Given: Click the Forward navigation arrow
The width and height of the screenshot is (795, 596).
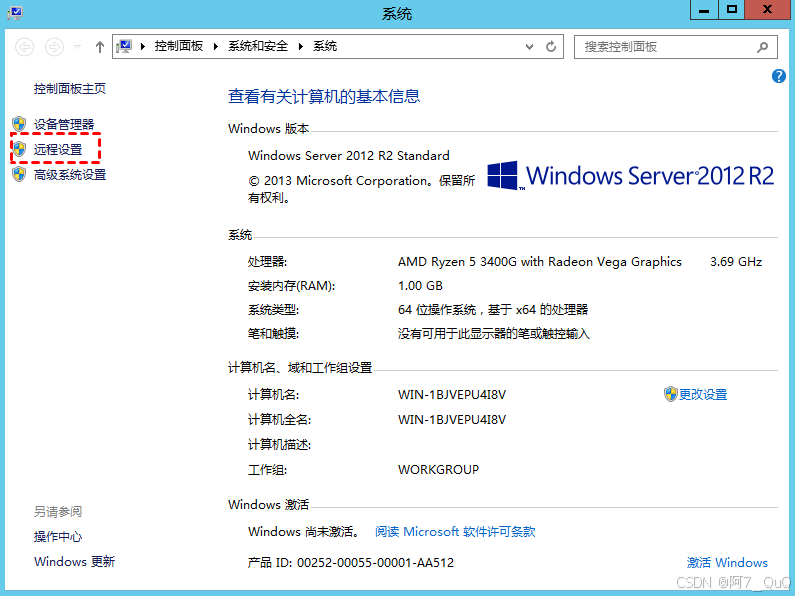Looking at the screenshot, I should click(54, 47).
